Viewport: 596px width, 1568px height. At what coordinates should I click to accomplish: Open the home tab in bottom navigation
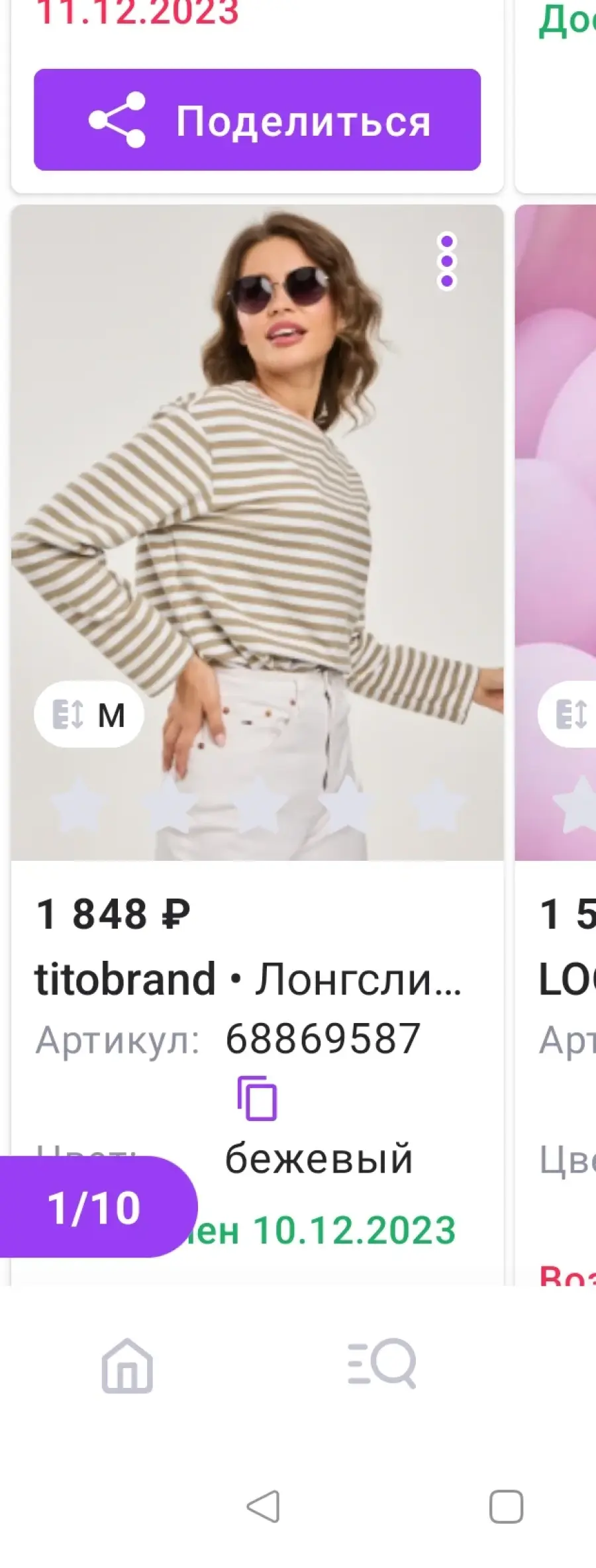coord(127,1365)
